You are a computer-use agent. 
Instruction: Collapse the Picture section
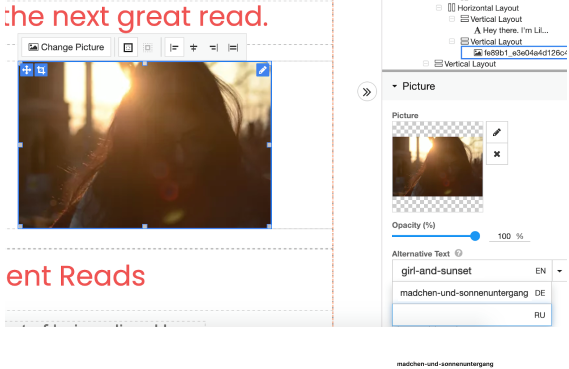pyautogui.click(x=394, y=86)
